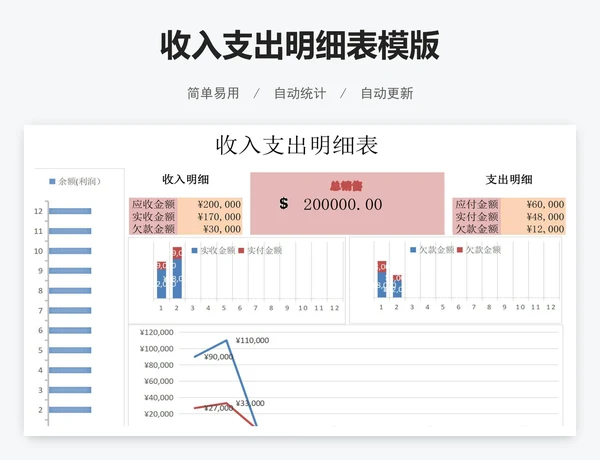600x460 pixels.
Task: Click the 实收金额 chart legend label
Action: click(x=218, y=250)
